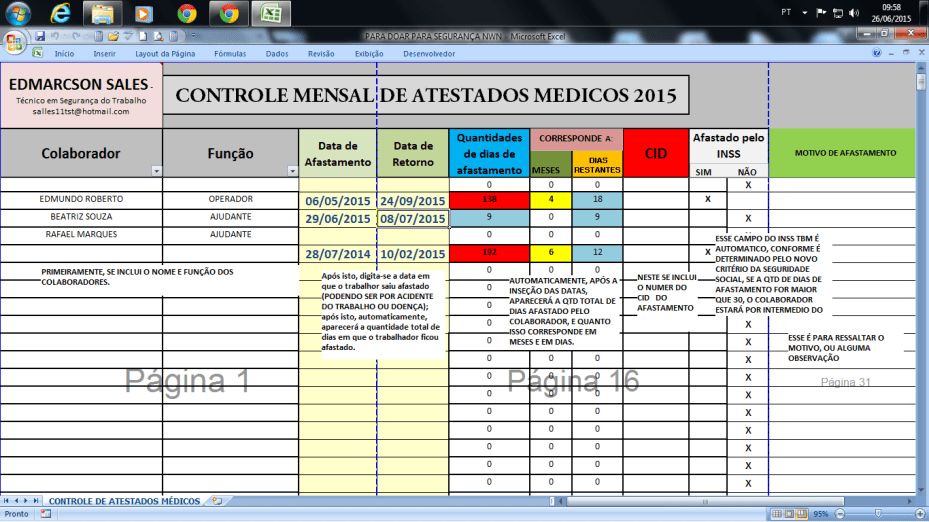Image resolution: width=929 pixels, height=522 pixels.
Task: Open the Excel help question mark
Action: pyautogui.click(x=876, y=53)
